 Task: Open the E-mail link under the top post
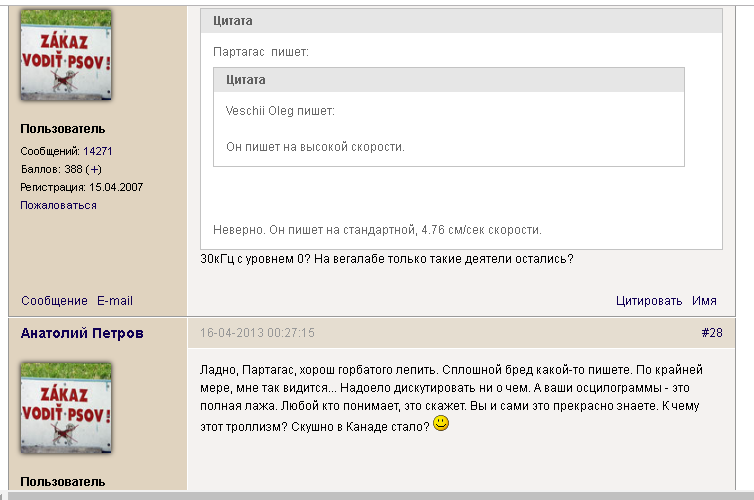(x=115, y=301)
